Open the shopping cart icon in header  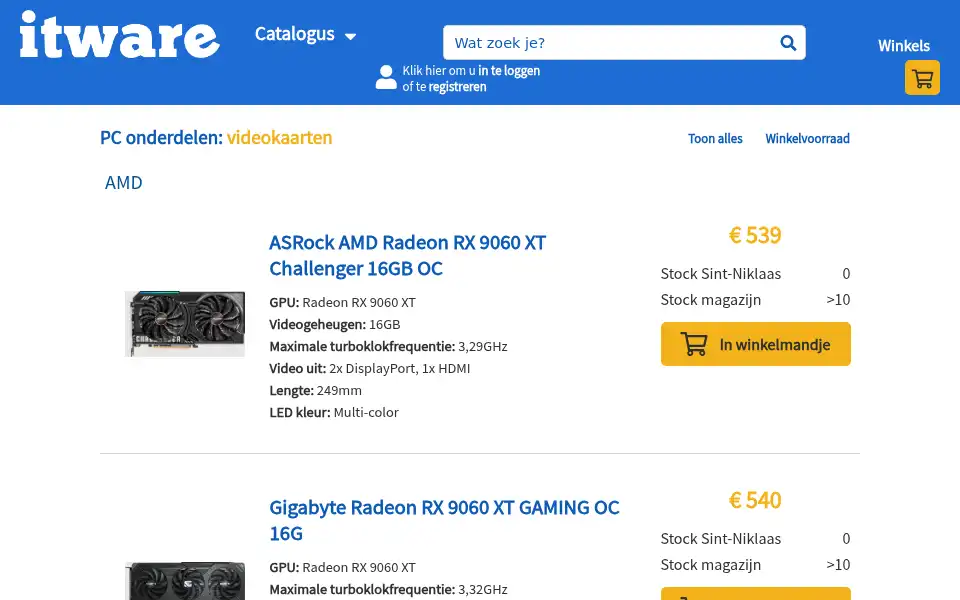coord(922,78)
